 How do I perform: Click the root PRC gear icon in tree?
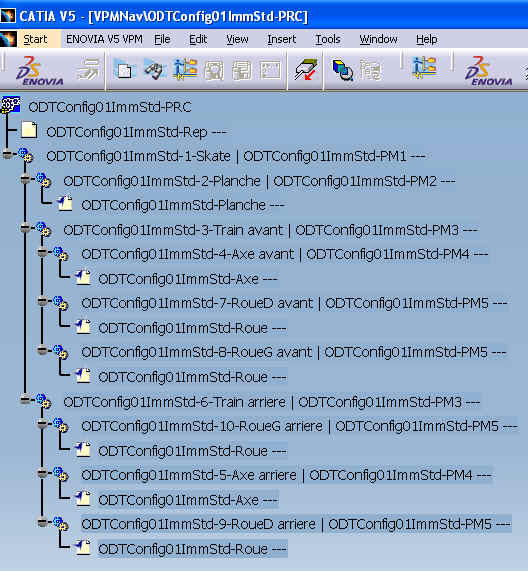(x=10, y=105)
